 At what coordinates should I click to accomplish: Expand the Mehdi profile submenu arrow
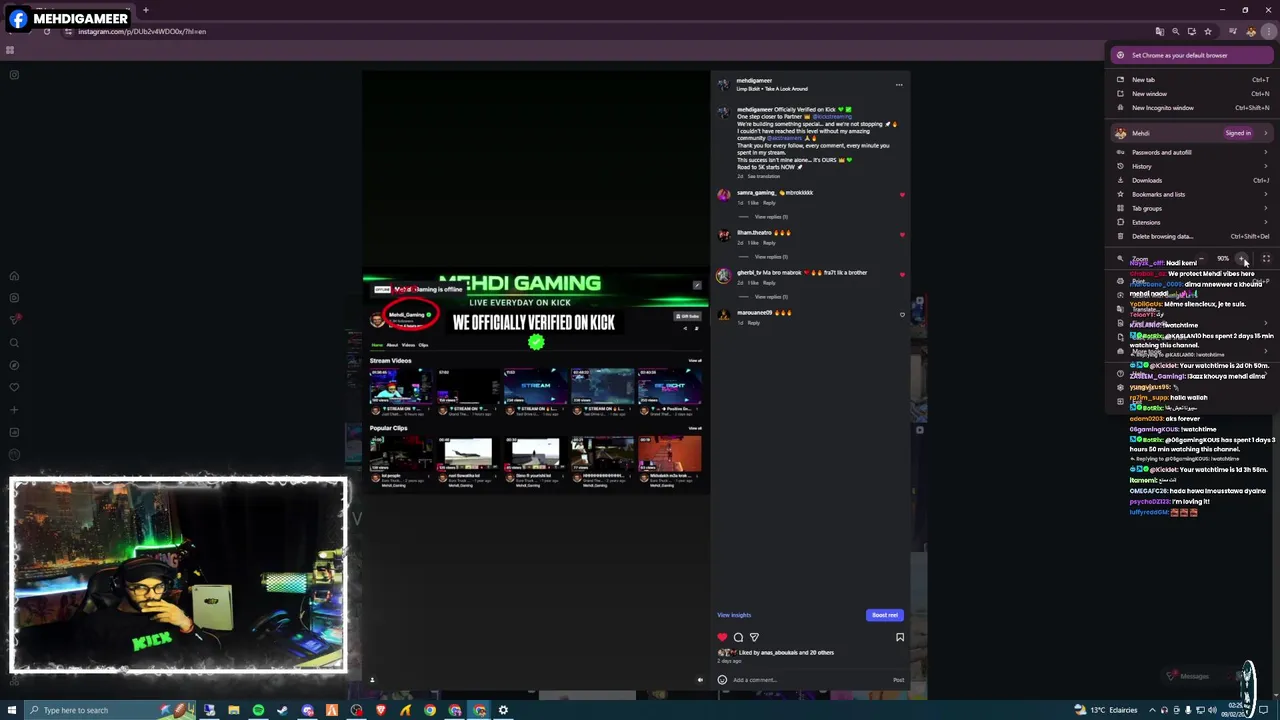[1265, 133]
